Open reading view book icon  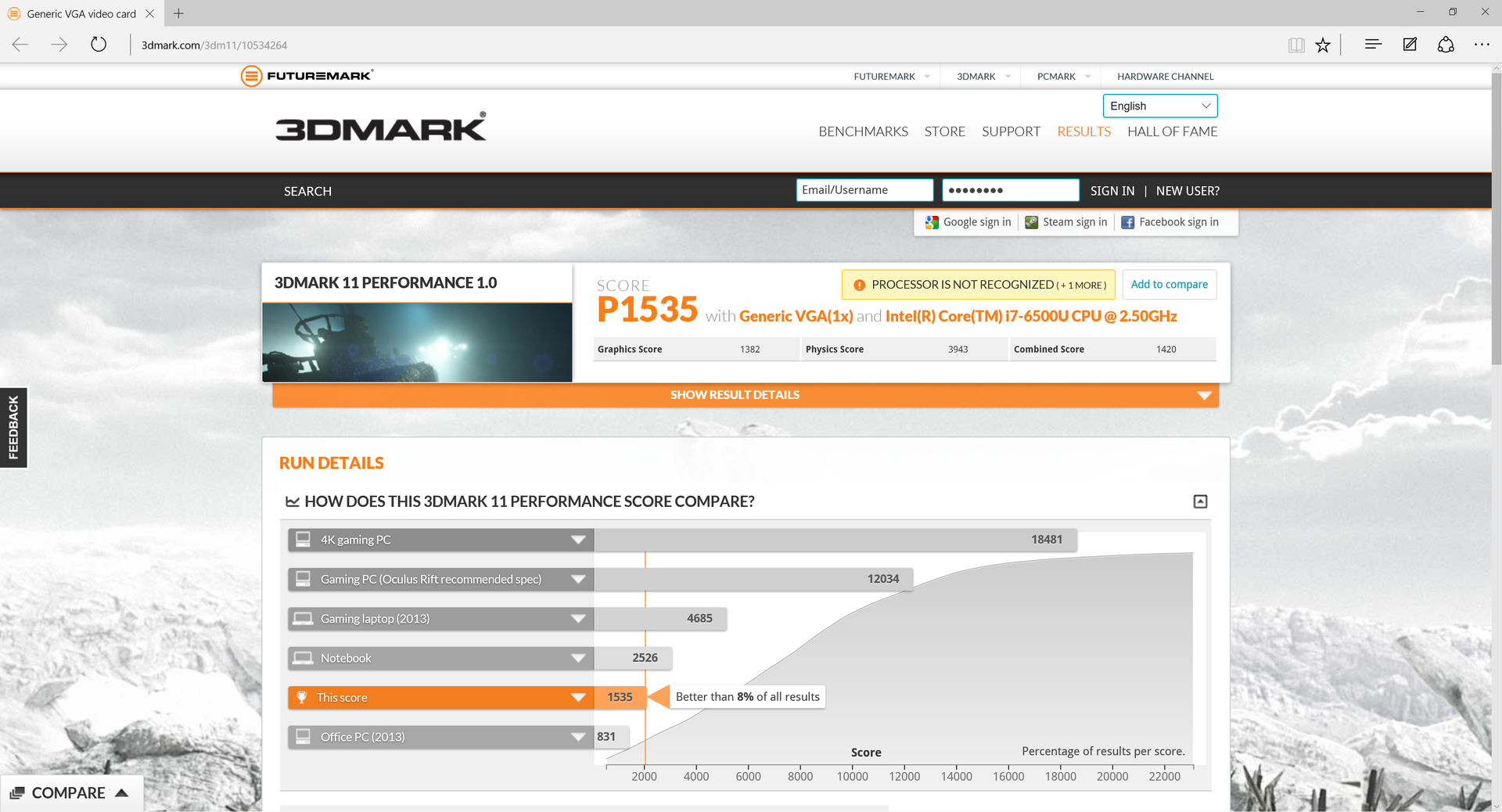click(1296, 45)
